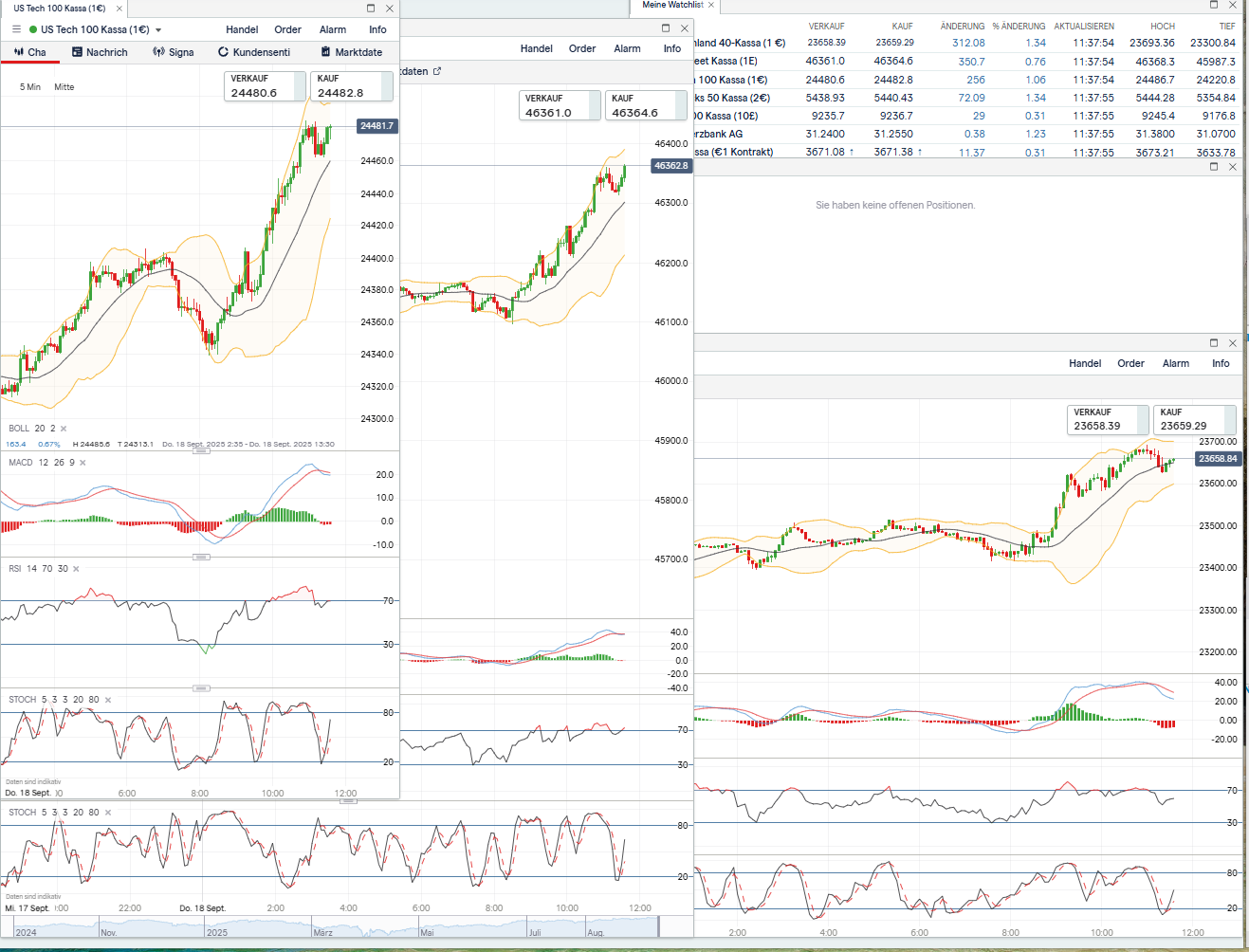
Task: Expand the US Tech 100 Kassa instrument dropdown
Action: tap(158, 30)
